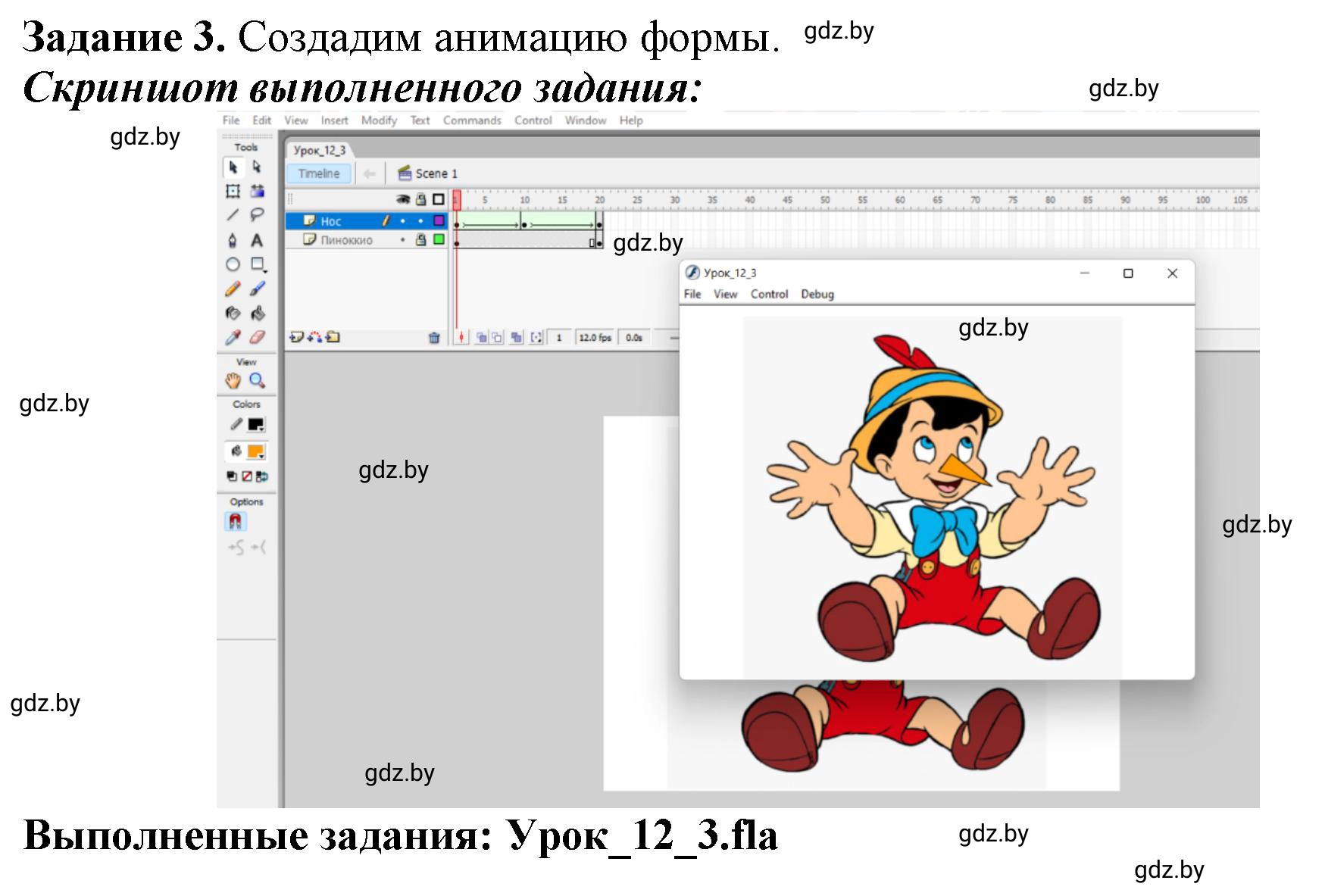The width and height of the screenshot is (1325, 896).
Task: Toggle show all layers as outlines
Action: [x=439, y=200]
